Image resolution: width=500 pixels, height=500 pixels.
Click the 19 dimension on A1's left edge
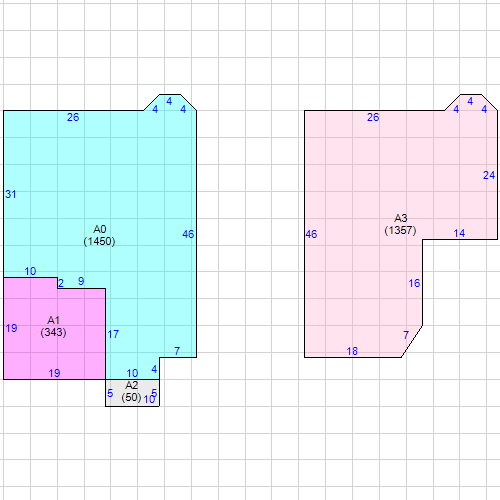click(x=11, y=328)
